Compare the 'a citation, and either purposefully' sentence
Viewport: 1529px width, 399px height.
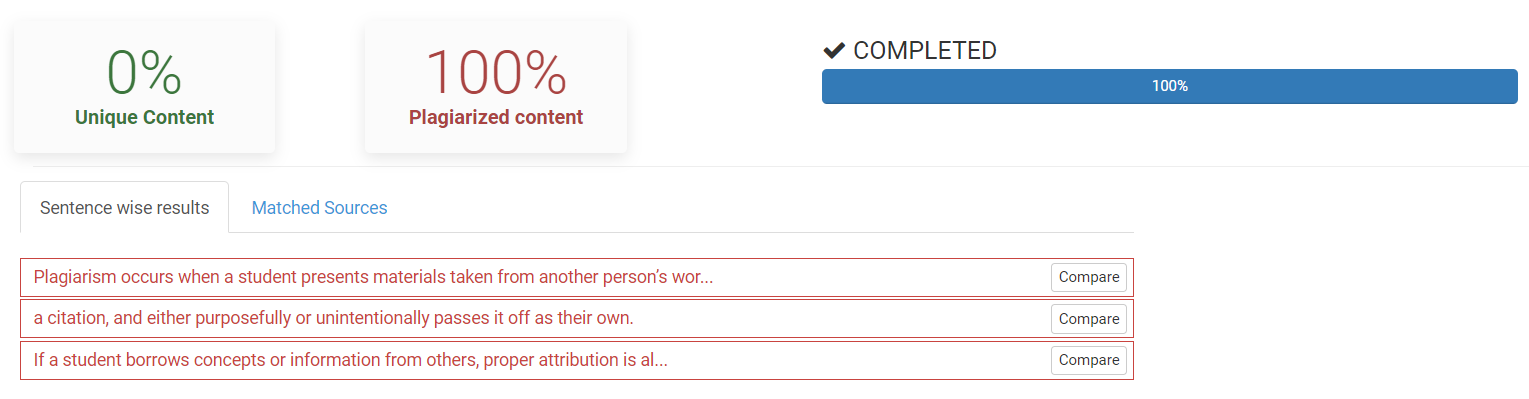click(x=1088, y=319)
